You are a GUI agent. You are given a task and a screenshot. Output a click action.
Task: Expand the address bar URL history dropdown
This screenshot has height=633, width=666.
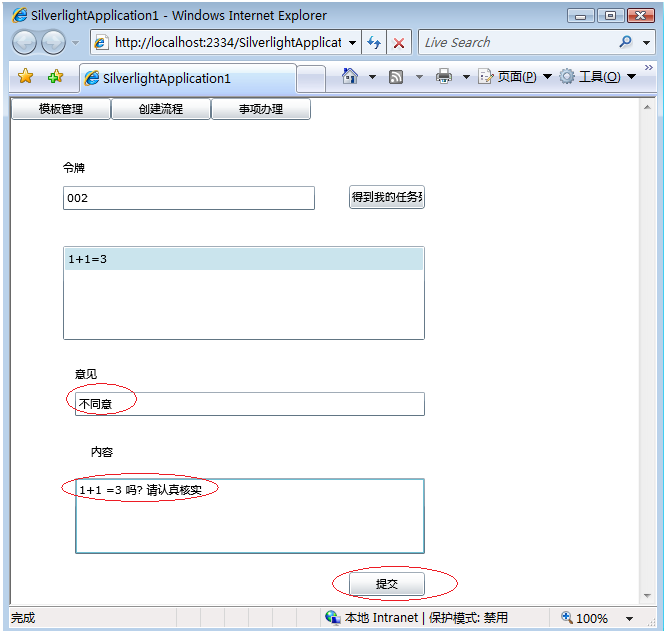click(353, 42)
